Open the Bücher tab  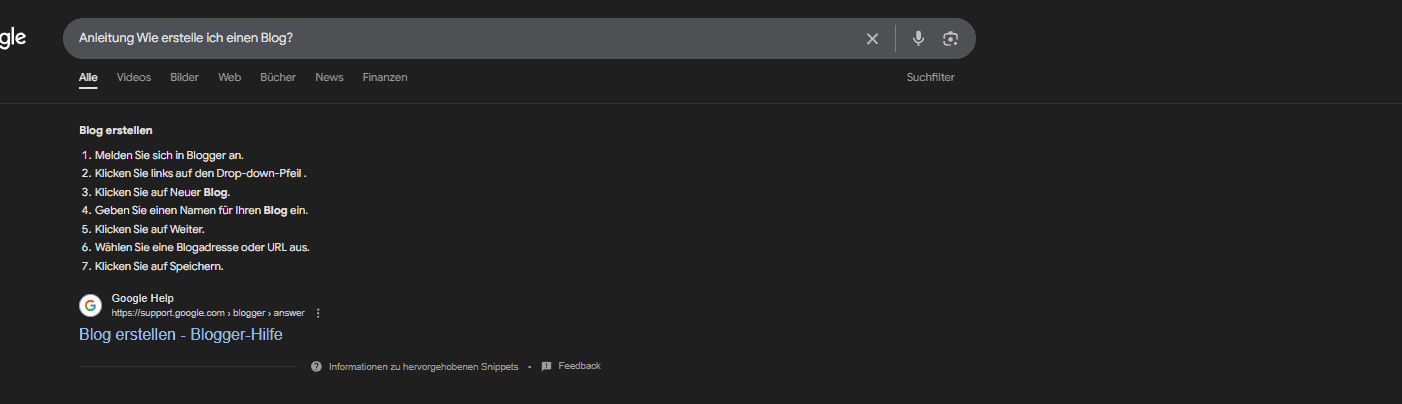[278, 77]
